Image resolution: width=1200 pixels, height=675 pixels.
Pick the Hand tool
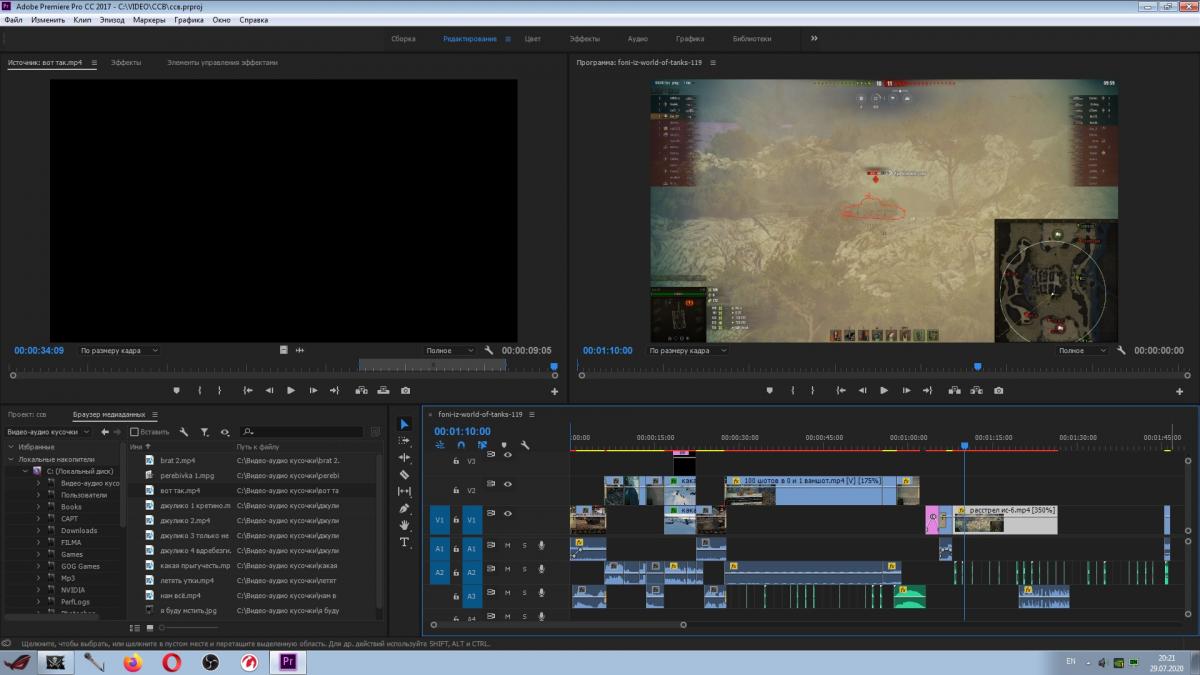(404, 525)
